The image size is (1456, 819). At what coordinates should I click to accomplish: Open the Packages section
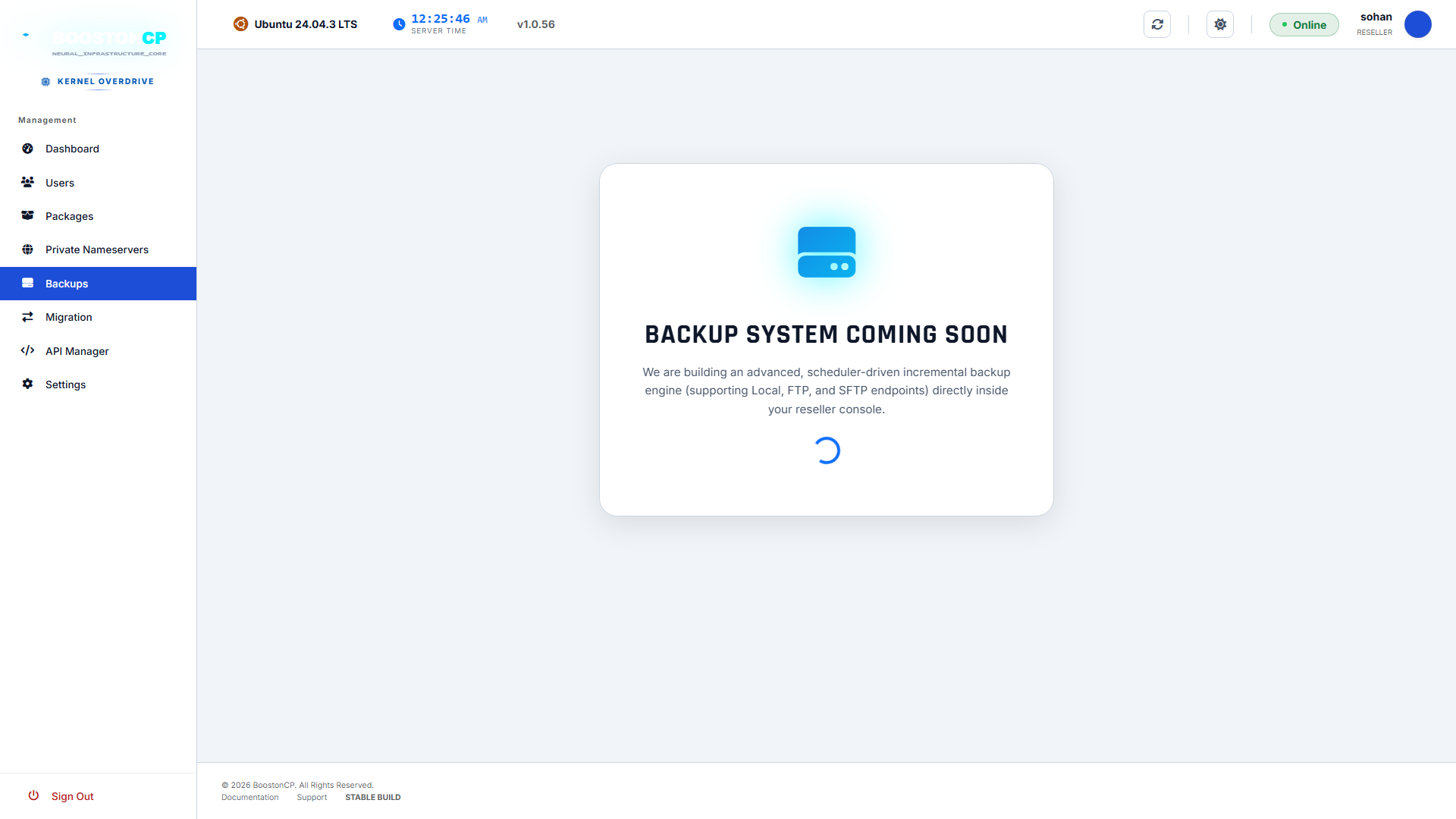(x=99, y=216)
